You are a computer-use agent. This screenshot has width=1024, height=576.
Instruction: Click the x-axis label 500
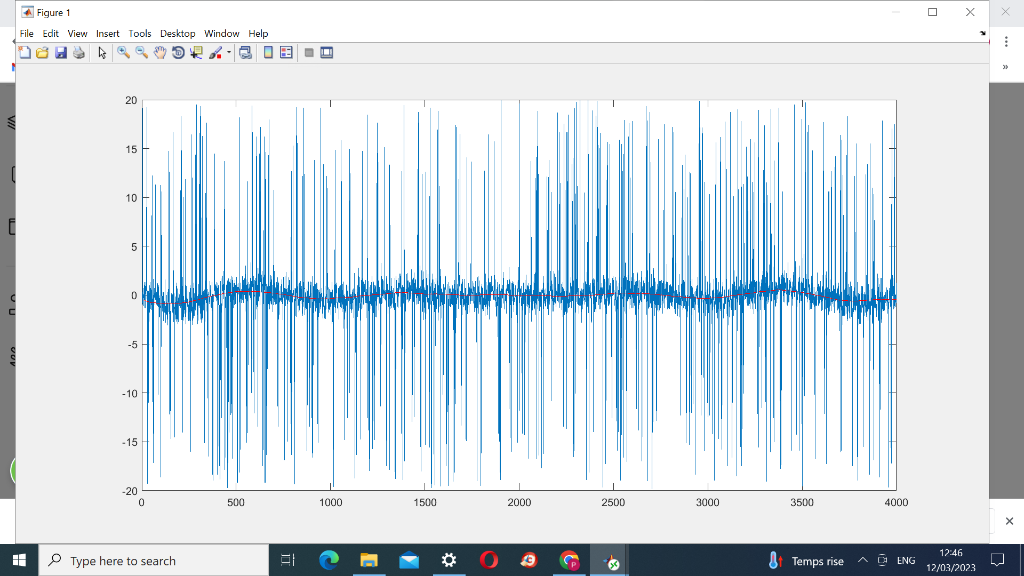[x=236, y=502]
